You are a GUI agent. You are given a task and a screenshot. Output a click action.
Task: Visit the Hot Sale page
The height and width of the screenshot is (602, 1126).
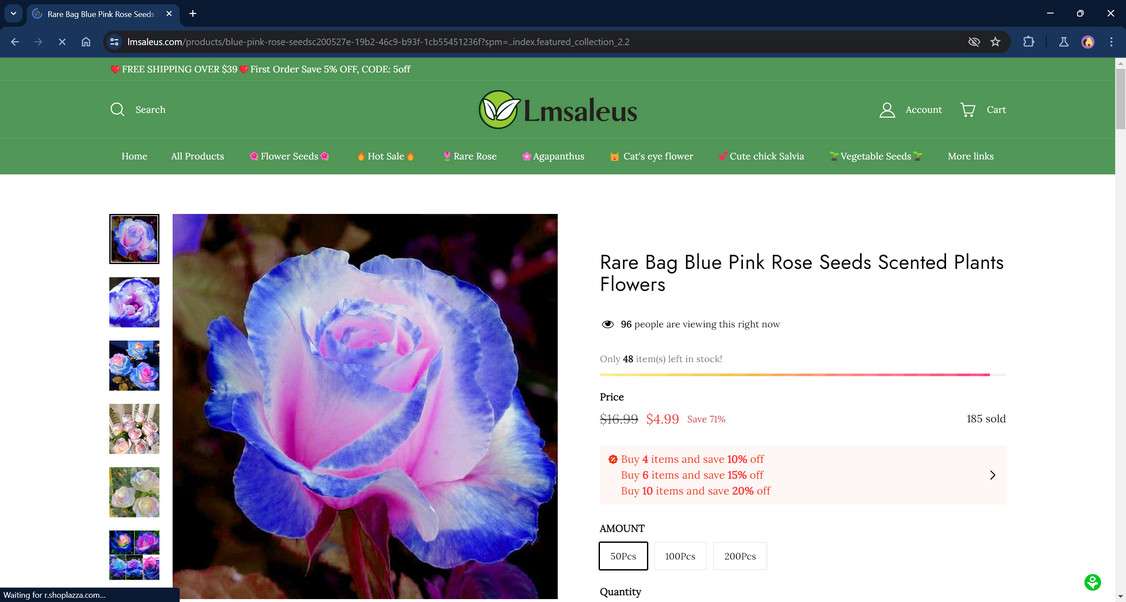(386, 156)
